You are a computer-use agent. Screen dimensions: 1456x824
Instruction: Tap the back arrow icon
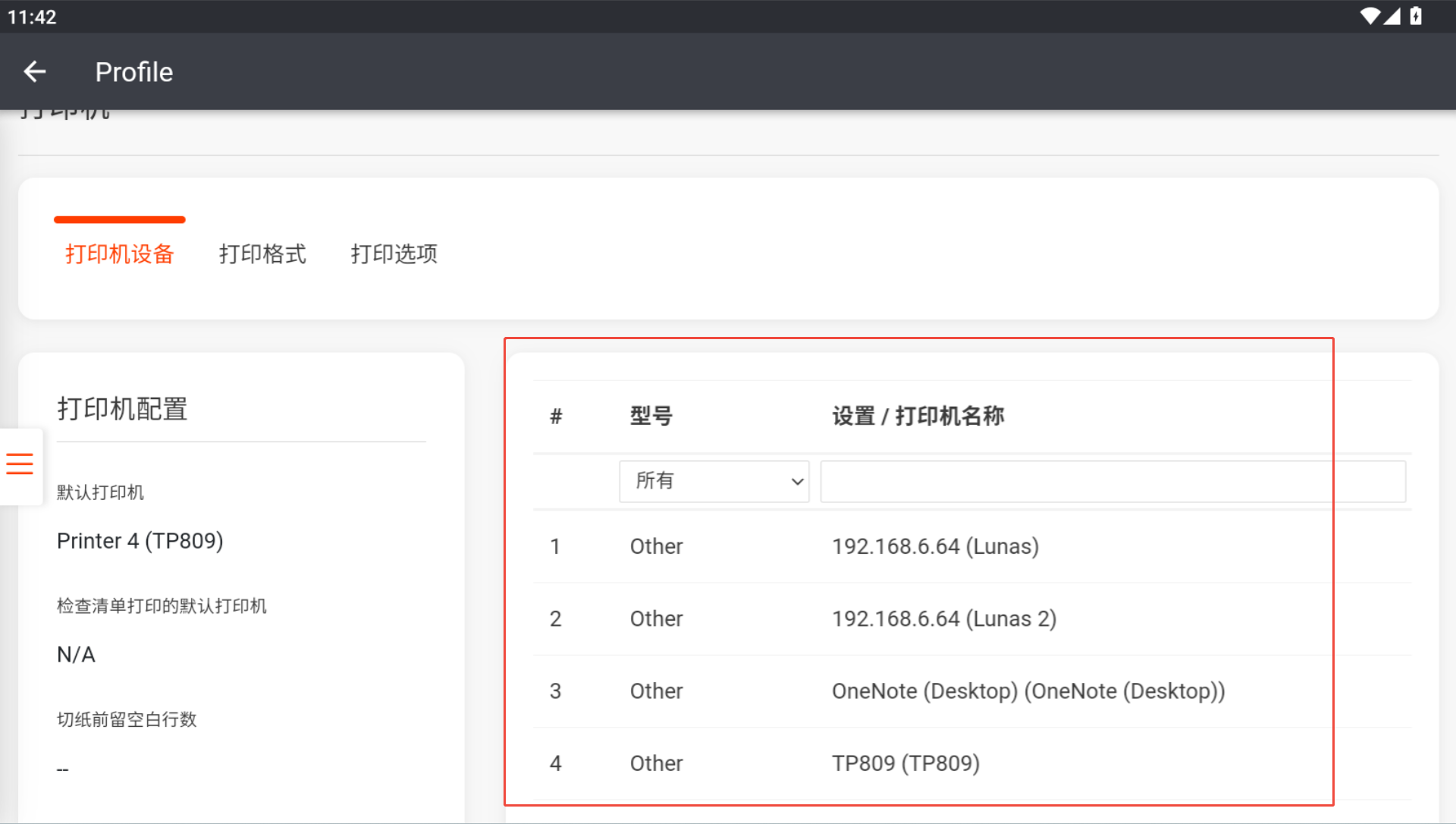tap(35, 72)
